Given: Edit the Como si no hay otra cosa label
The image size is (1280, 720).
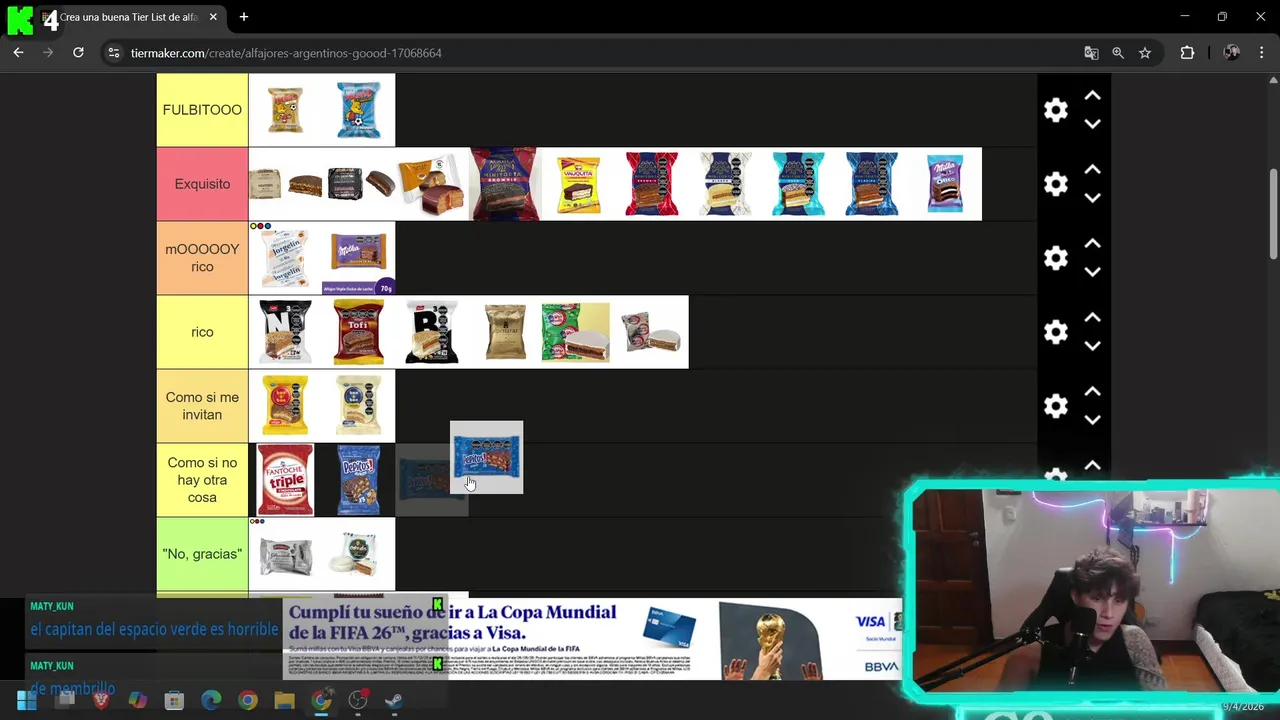Looking at the screenshot, I should pos(202,480).
